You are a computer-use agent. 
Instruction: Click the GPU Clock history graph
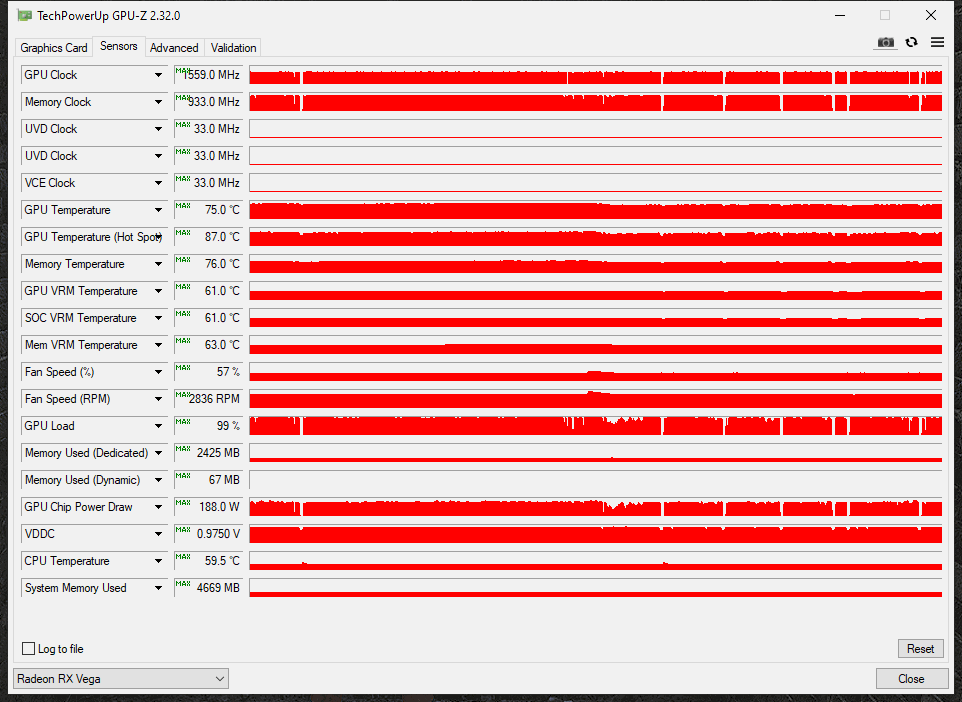click(x=596, y=75)
